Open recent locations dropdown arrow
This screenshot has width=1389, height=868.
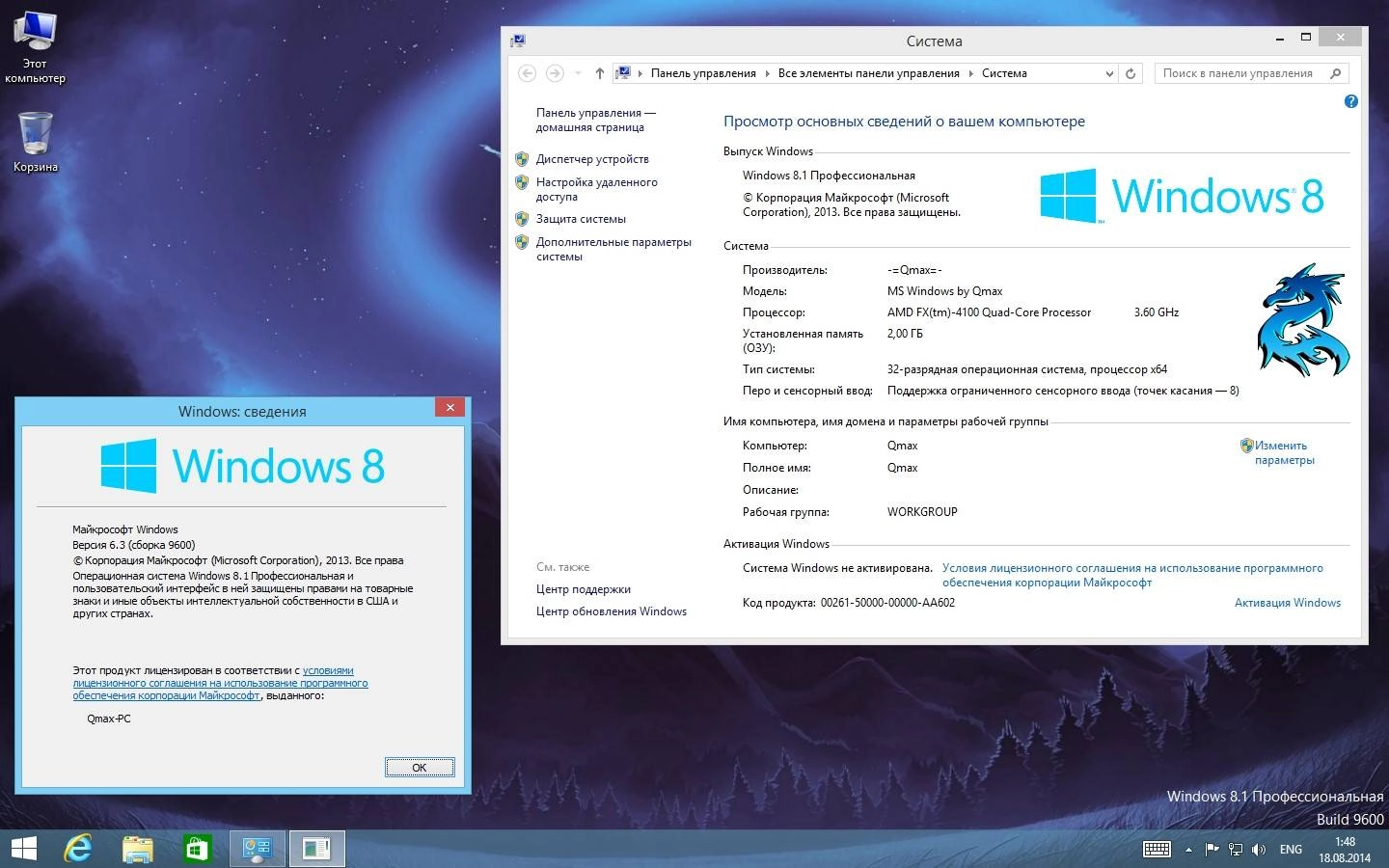tap(578, 73)
